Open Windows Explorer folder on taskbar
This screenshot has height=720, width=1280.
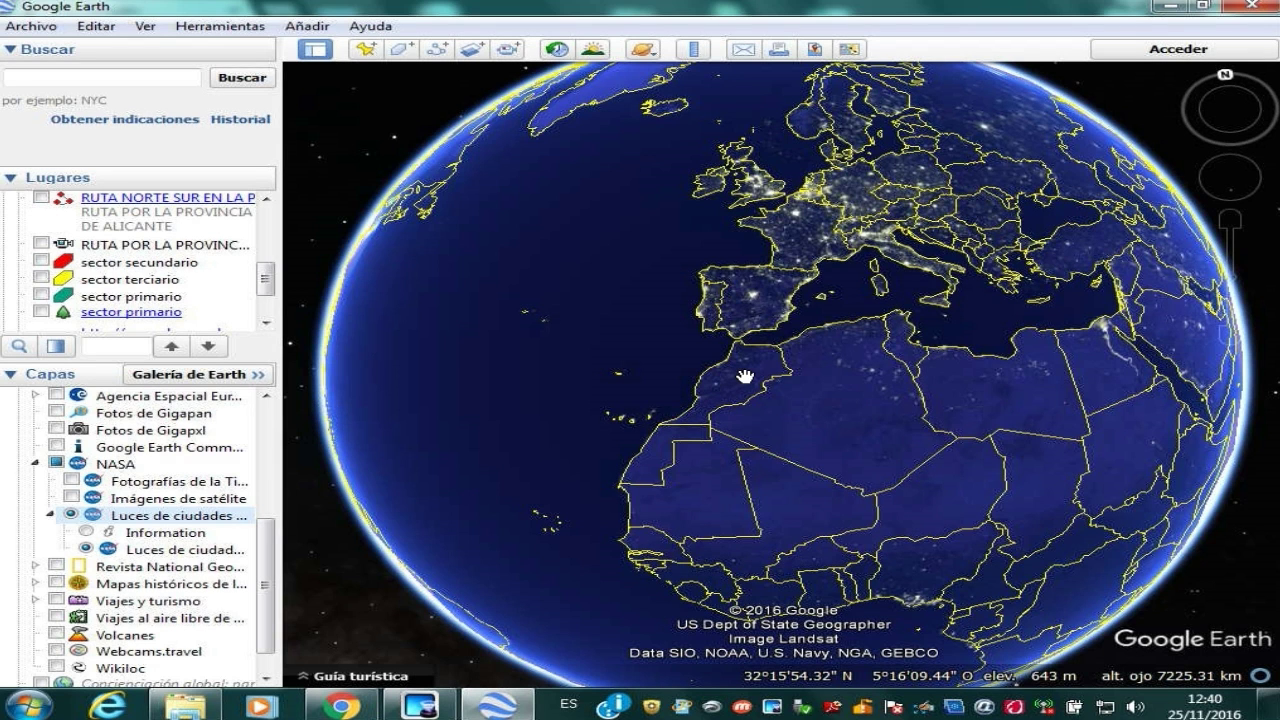pos(185,705)
